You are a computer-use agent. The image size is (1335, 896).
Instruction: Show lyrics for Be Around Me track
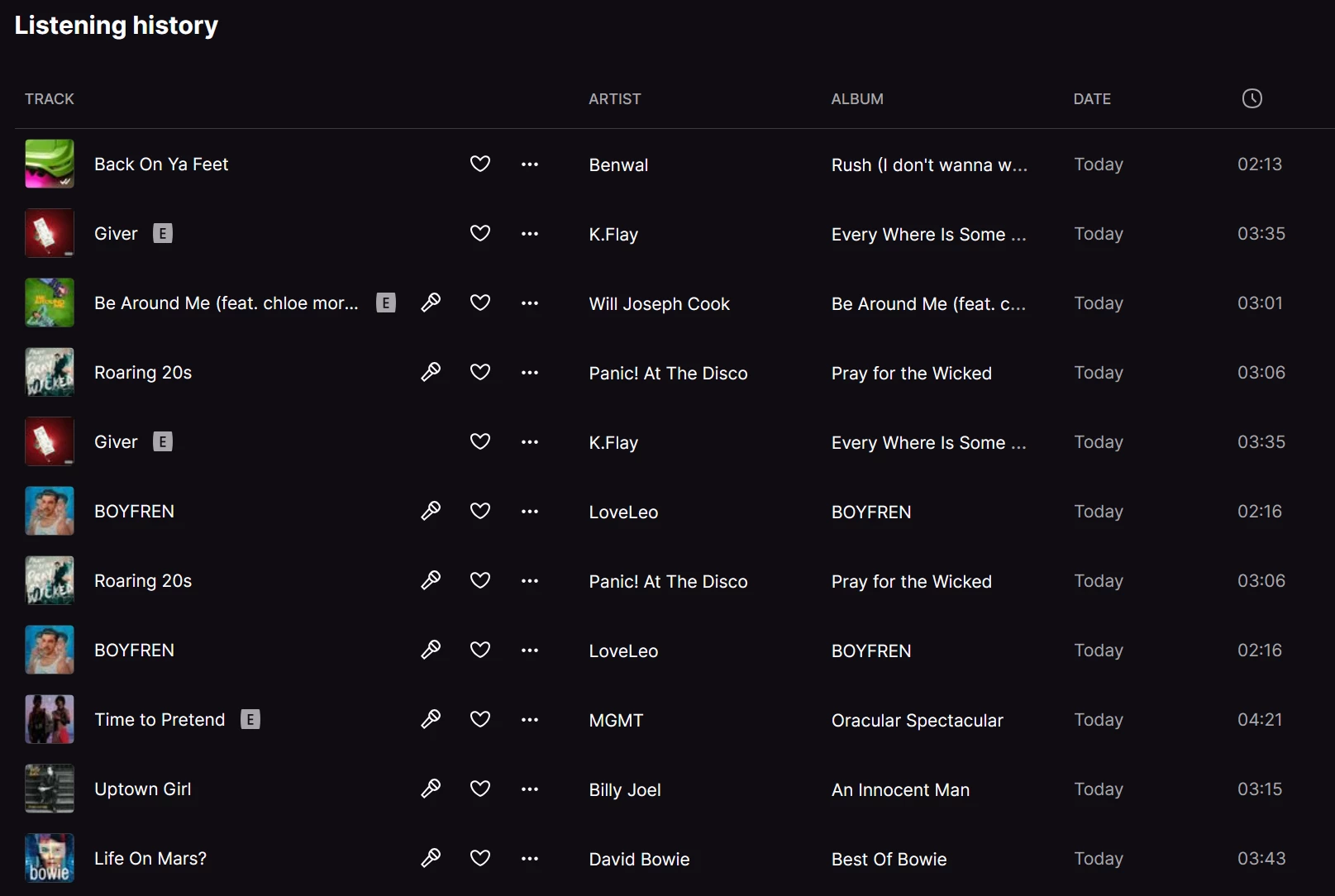tap(431, 303)
